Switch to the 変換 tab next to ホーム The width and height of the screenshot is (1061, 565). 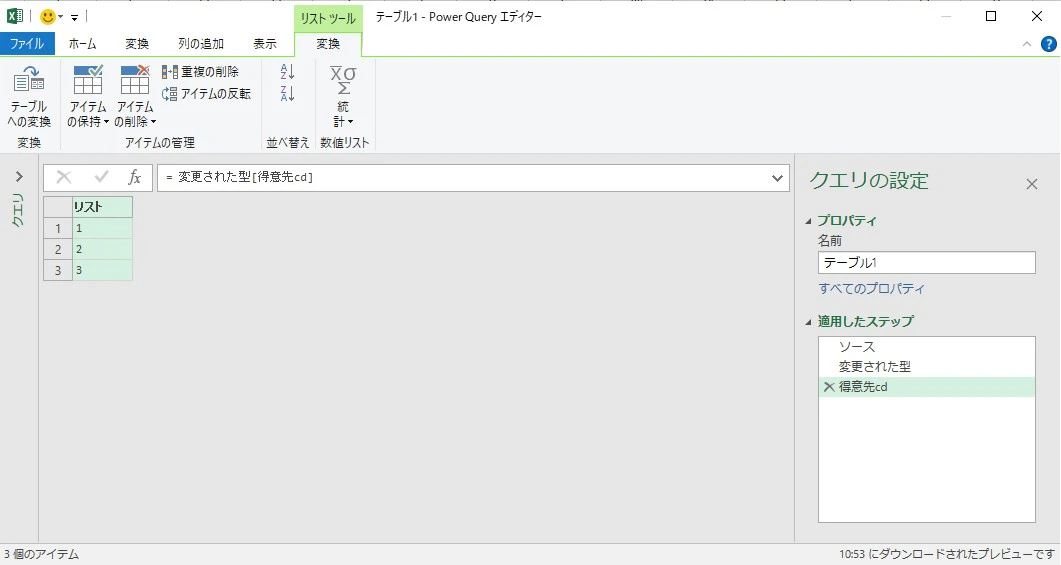tap(137, 44)
